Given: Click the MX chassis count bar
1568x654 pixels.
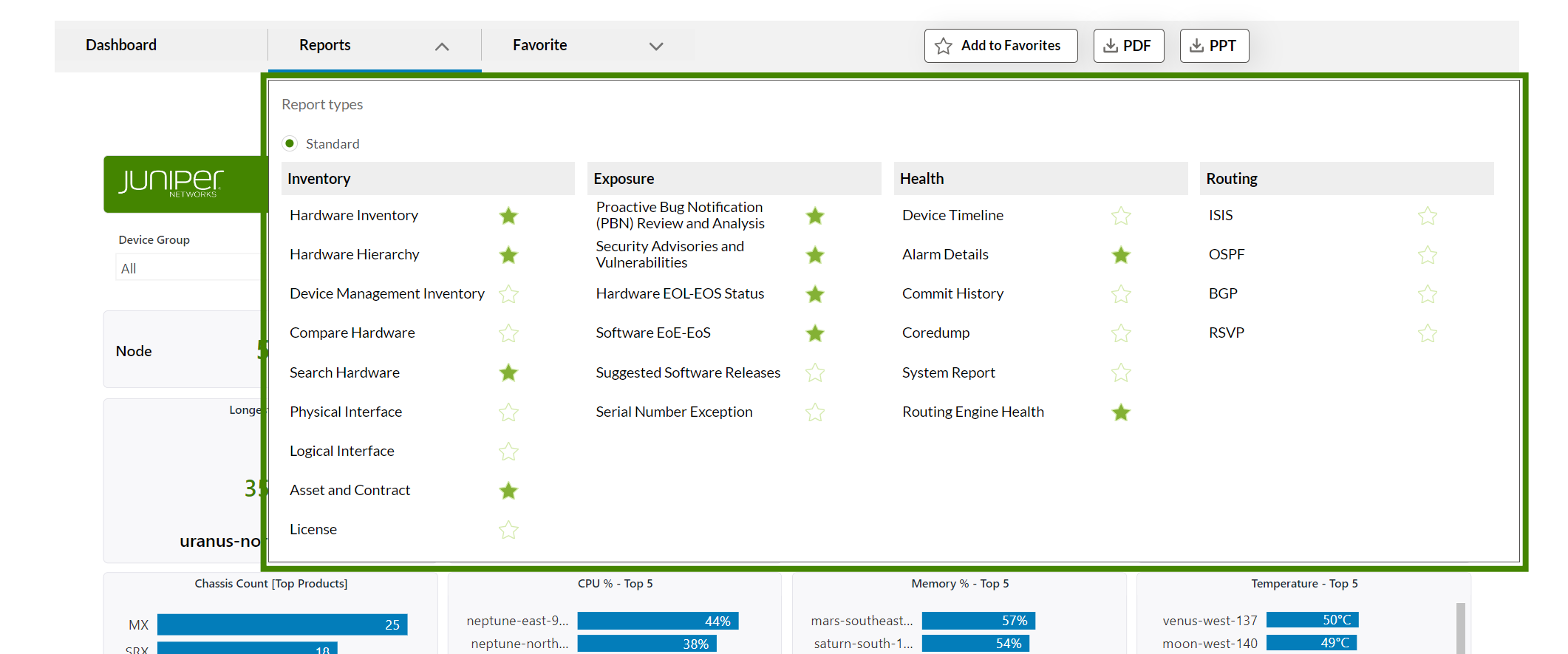Looking at the screenshot, I should point(282,624).
